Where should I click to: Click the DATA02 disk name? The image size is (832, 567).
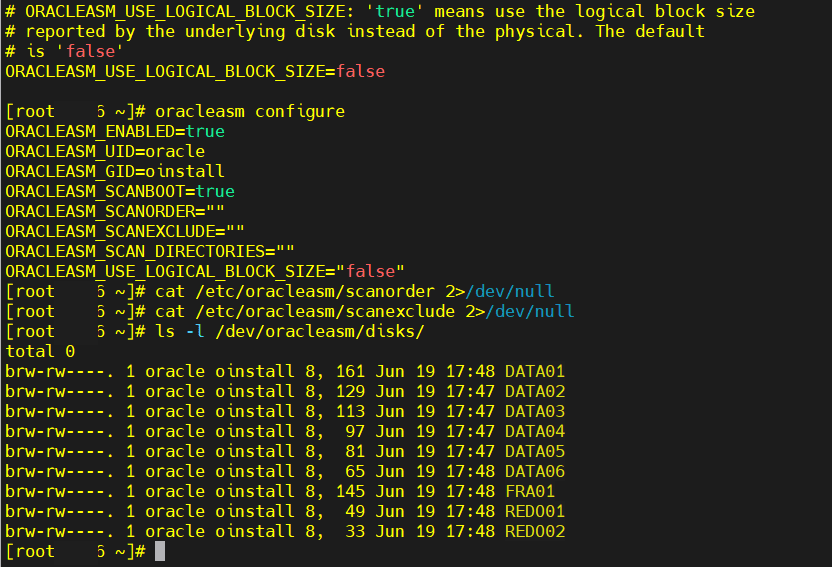pos(535,391)
